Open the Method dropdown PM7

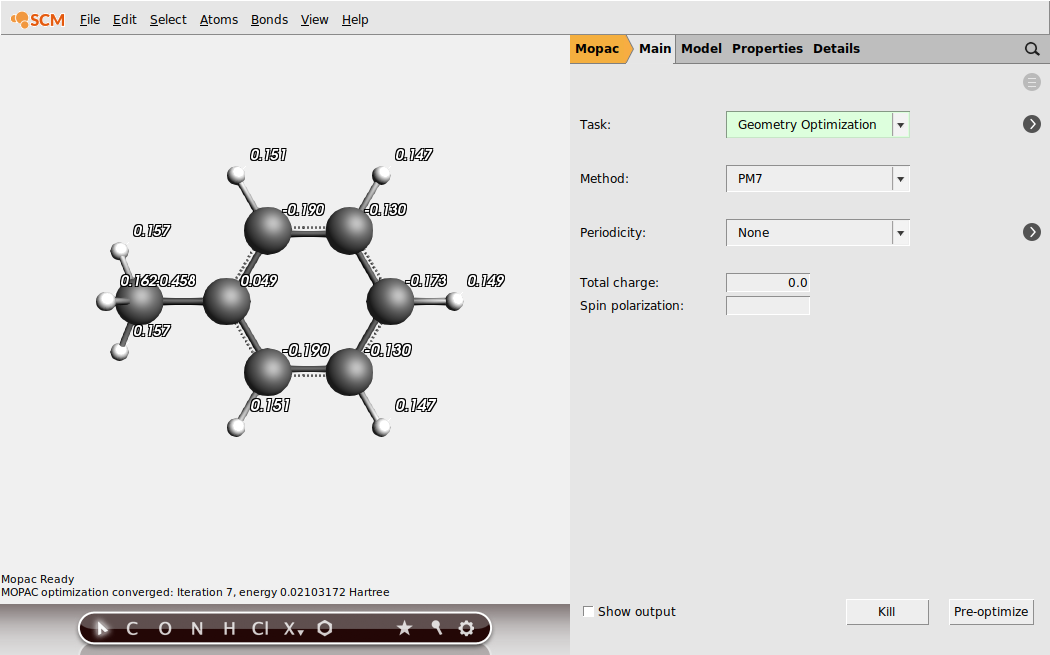[818, 179]
